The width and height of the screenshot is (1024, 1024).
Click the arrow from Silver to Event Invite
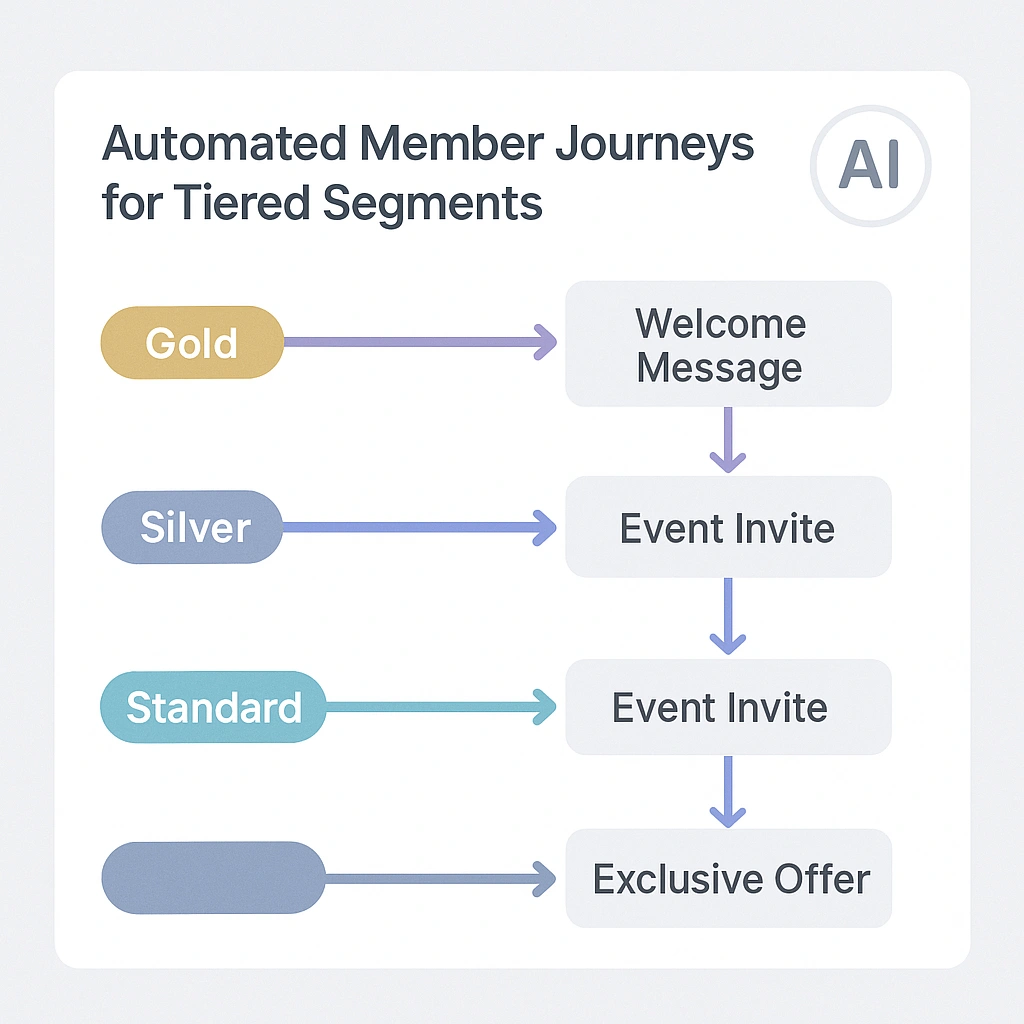point(420,527)
